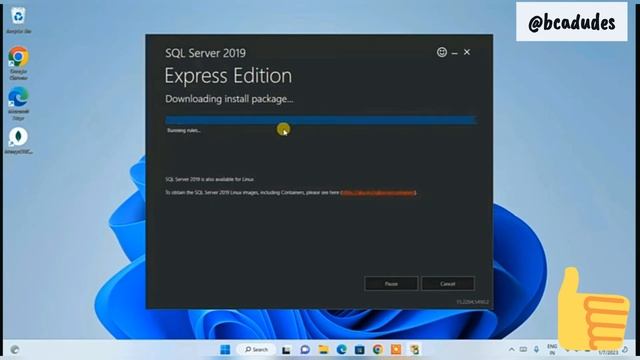Open the Chat app on taskbar
Viewport: 640px width, 360px height.
305,349
